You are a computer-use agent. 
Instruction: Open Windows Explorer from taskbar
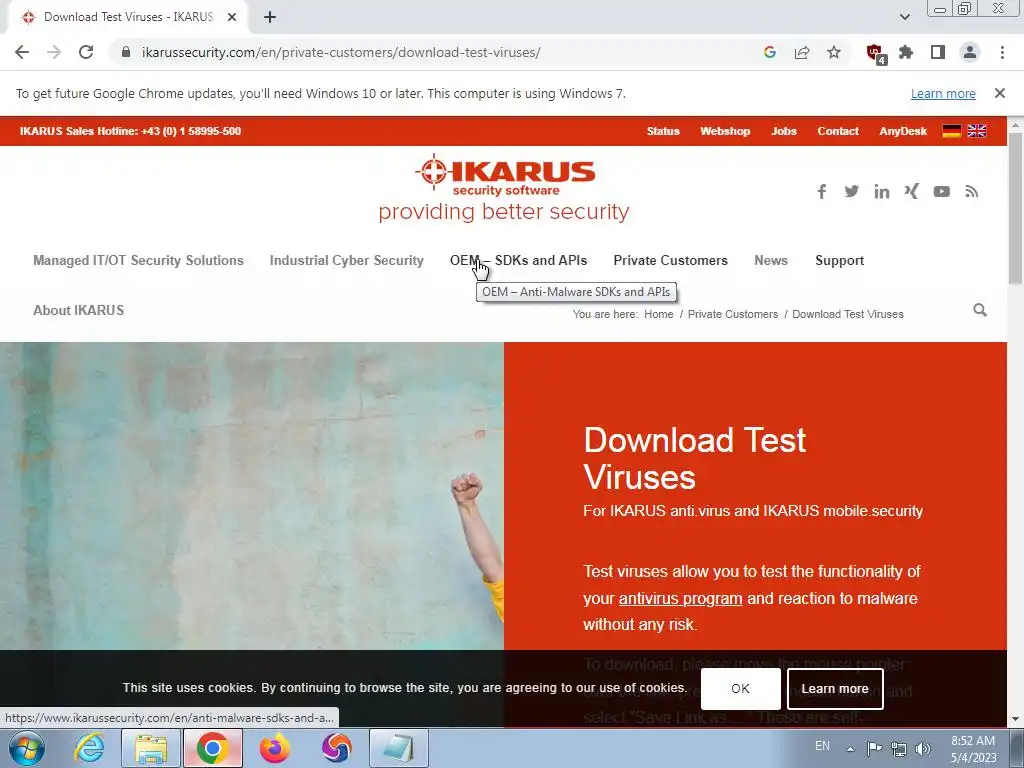(151, 748)
